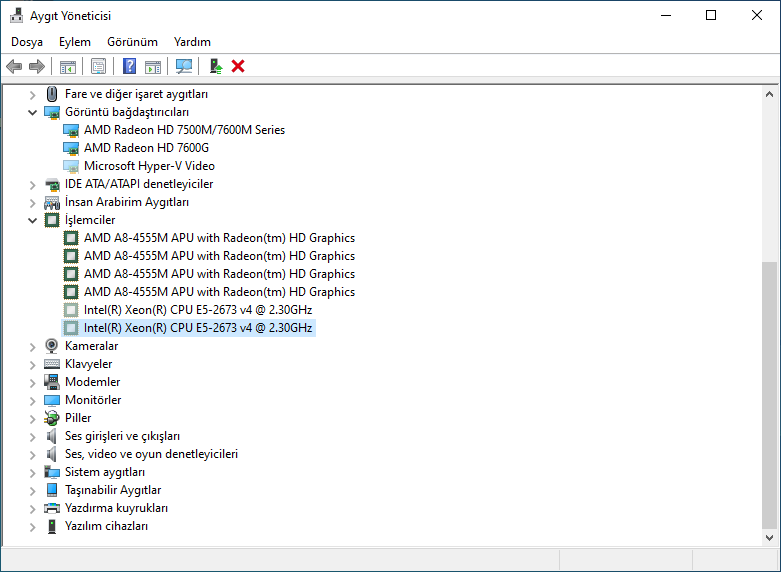This screenshot has height=572, width=781.
Task: Expand İnsan Arabirim Aygıtları node
Action: point(32,203)
